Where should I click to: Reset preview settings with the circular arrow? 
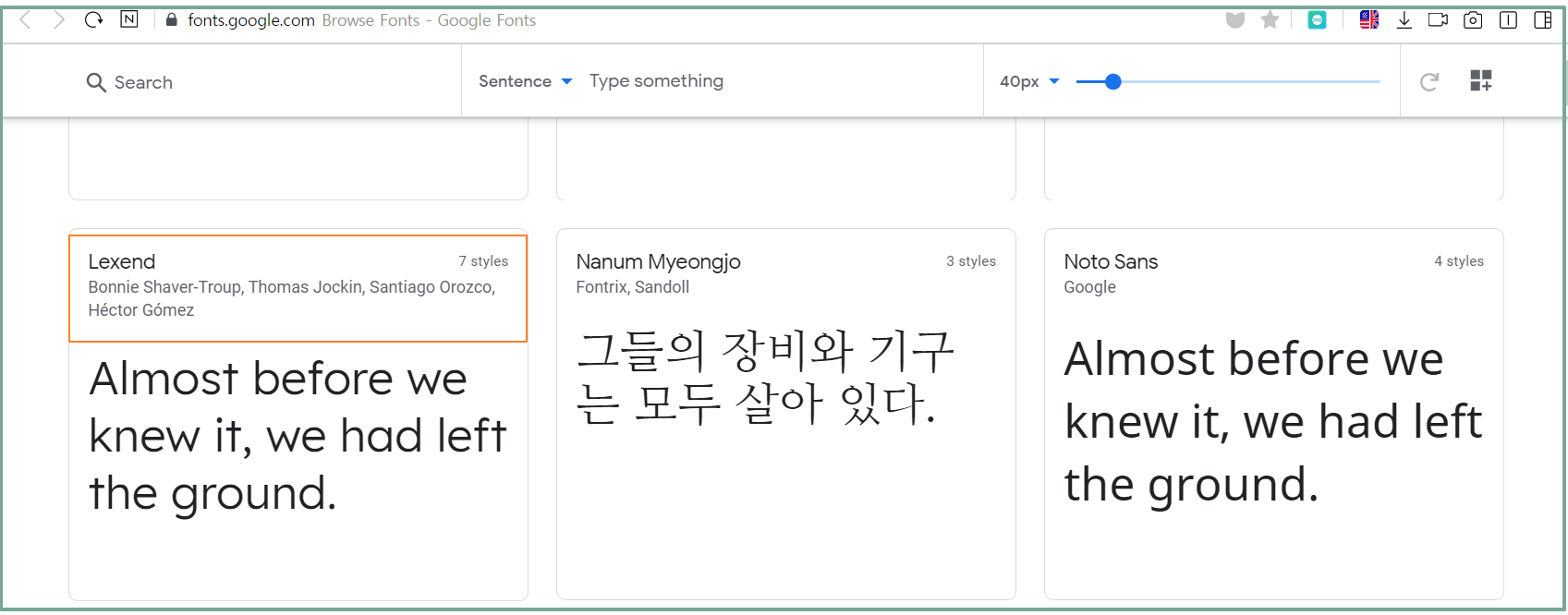[x=1429, y=82]
